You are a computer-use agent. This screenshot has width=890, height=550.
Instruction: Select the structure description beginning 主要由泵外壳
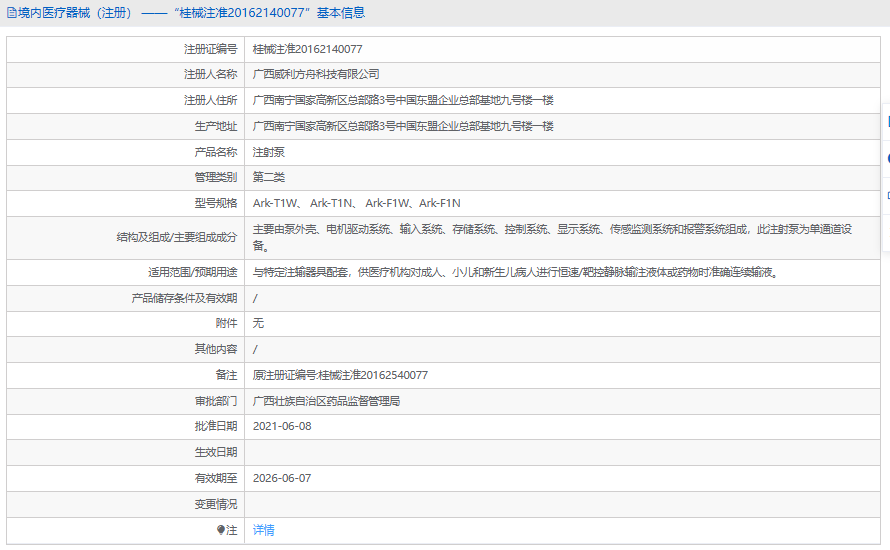pyautogui.click(x=552, y=237)
